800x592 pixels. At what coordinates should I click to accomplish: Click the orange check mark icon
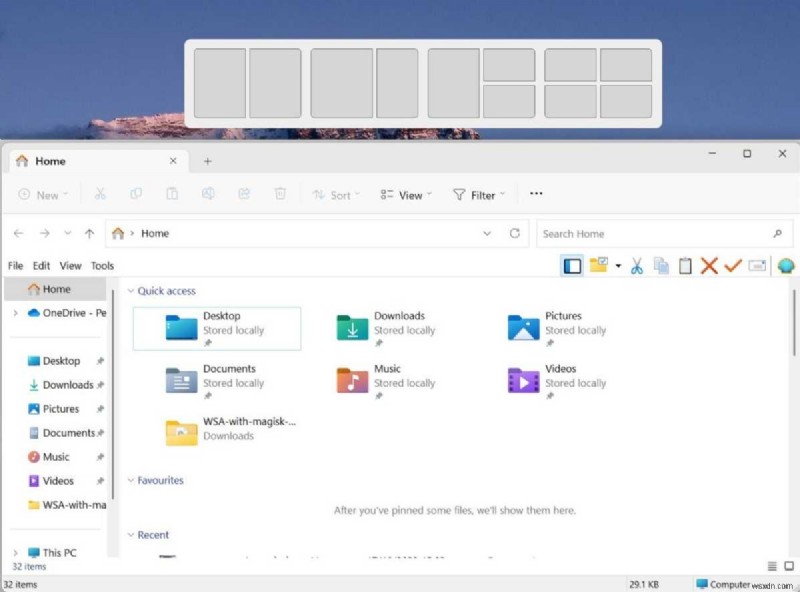pyautogui.click(x=733, y=266)
